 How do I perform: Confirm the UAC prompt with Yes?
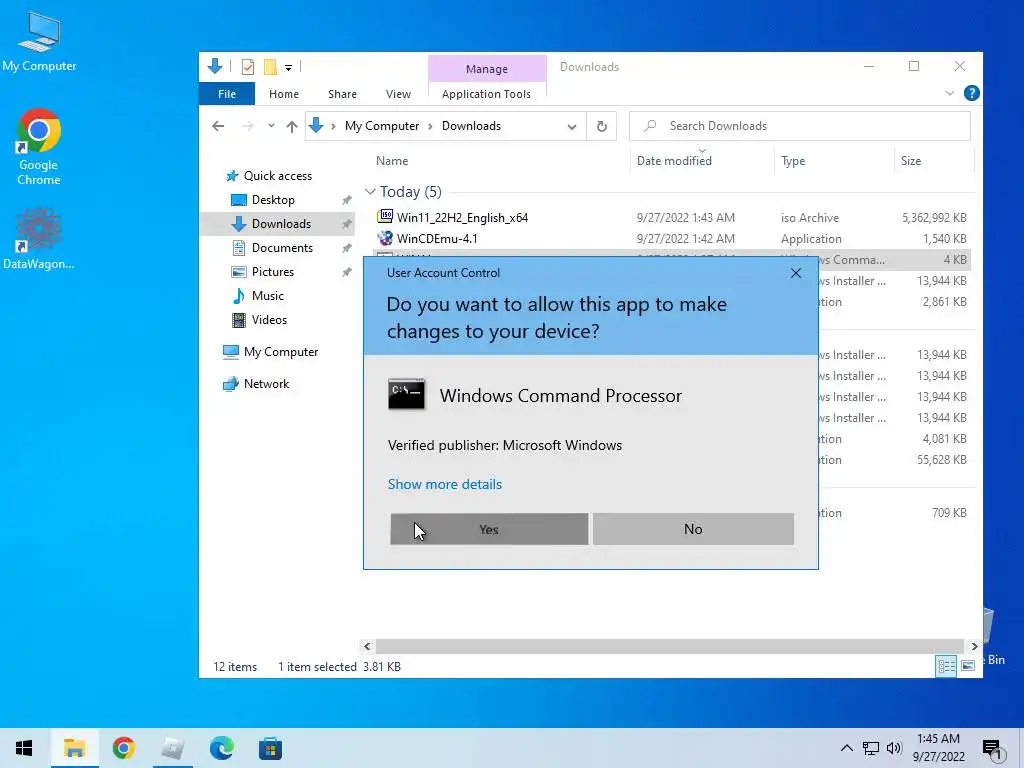coord(489,529)
